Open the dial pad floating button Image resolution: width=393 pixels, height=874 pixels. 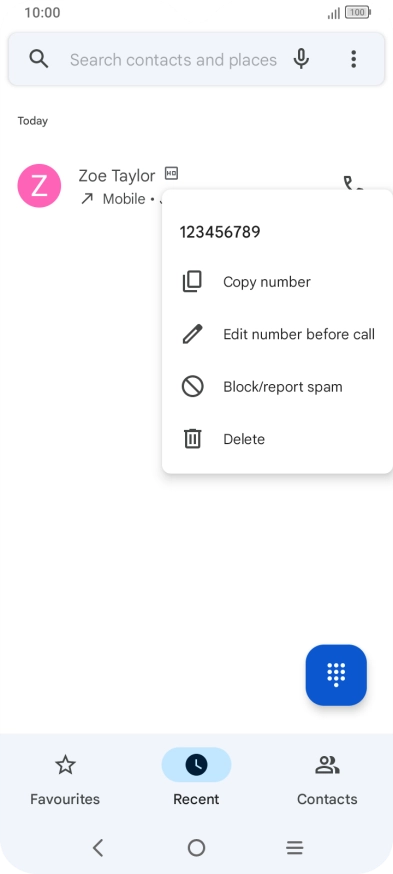pyautogui.click(x=336, y=674)
